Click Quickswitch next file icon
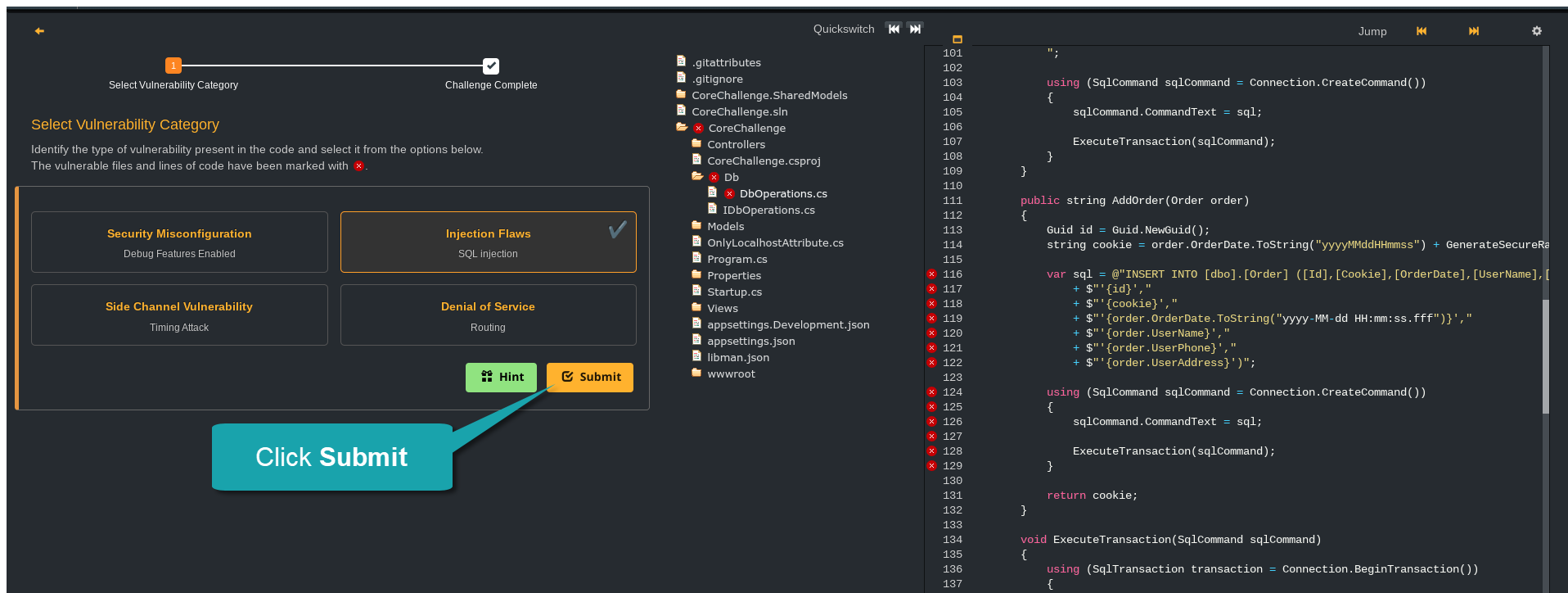This screenshot has width=1568, height=593. (915, 29)
